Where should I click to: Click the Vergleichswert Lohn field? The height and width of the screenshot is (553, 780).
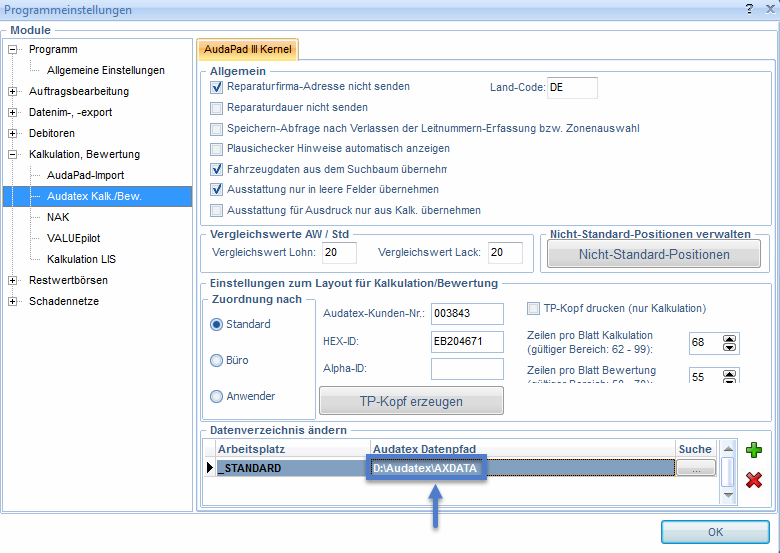[339, 253]
